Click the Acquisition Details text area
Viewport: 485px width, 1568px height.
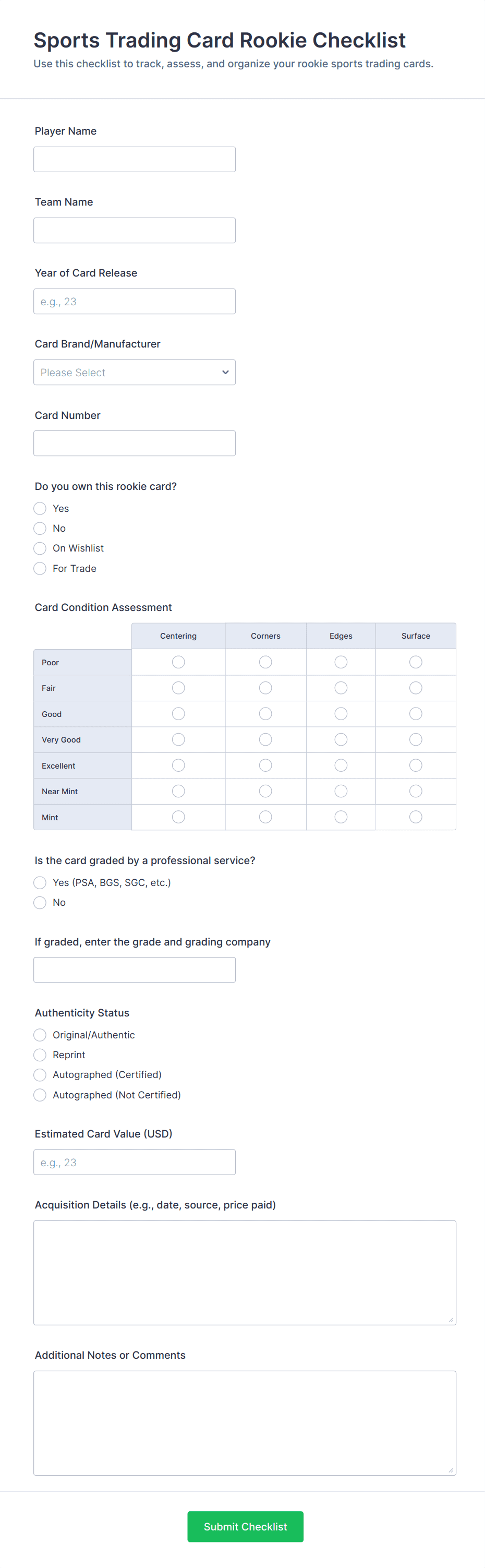(x=245, y=1272)
